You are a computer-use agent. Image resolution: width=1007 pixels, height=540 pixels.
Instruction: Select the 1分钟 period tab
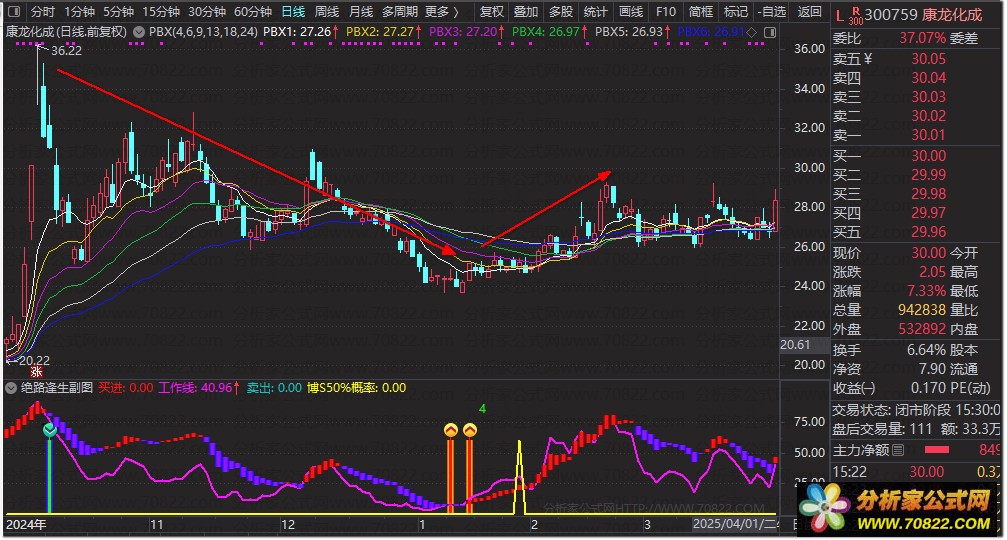point(80,12)
